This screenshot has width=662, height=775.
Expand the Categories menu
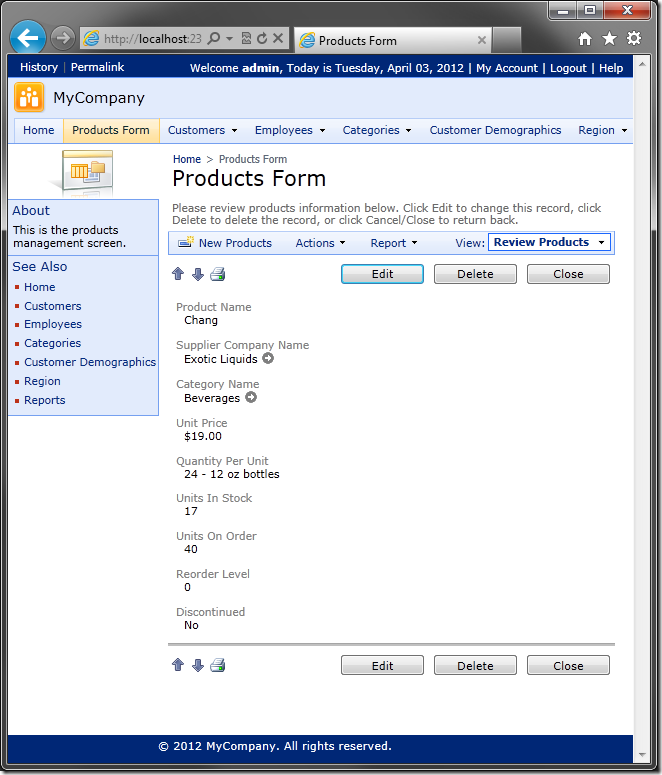click(377, 130)
